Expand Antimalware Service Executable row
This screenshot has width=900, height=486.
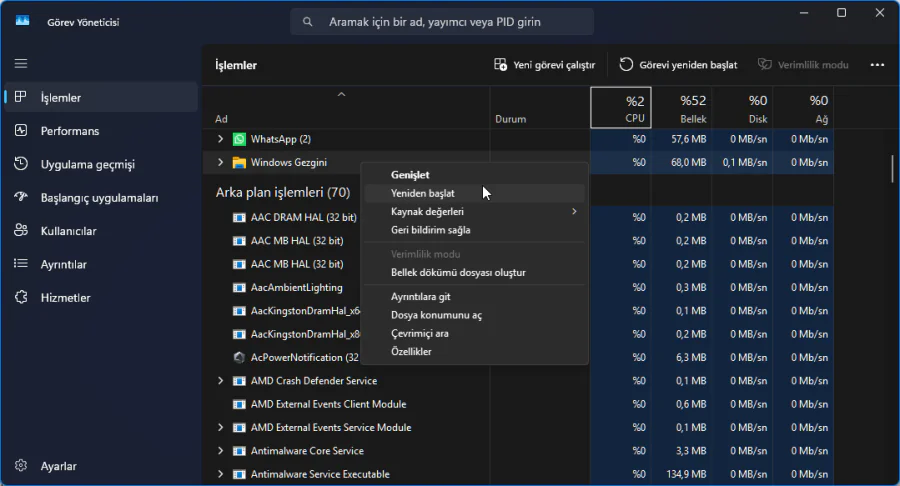220,475
